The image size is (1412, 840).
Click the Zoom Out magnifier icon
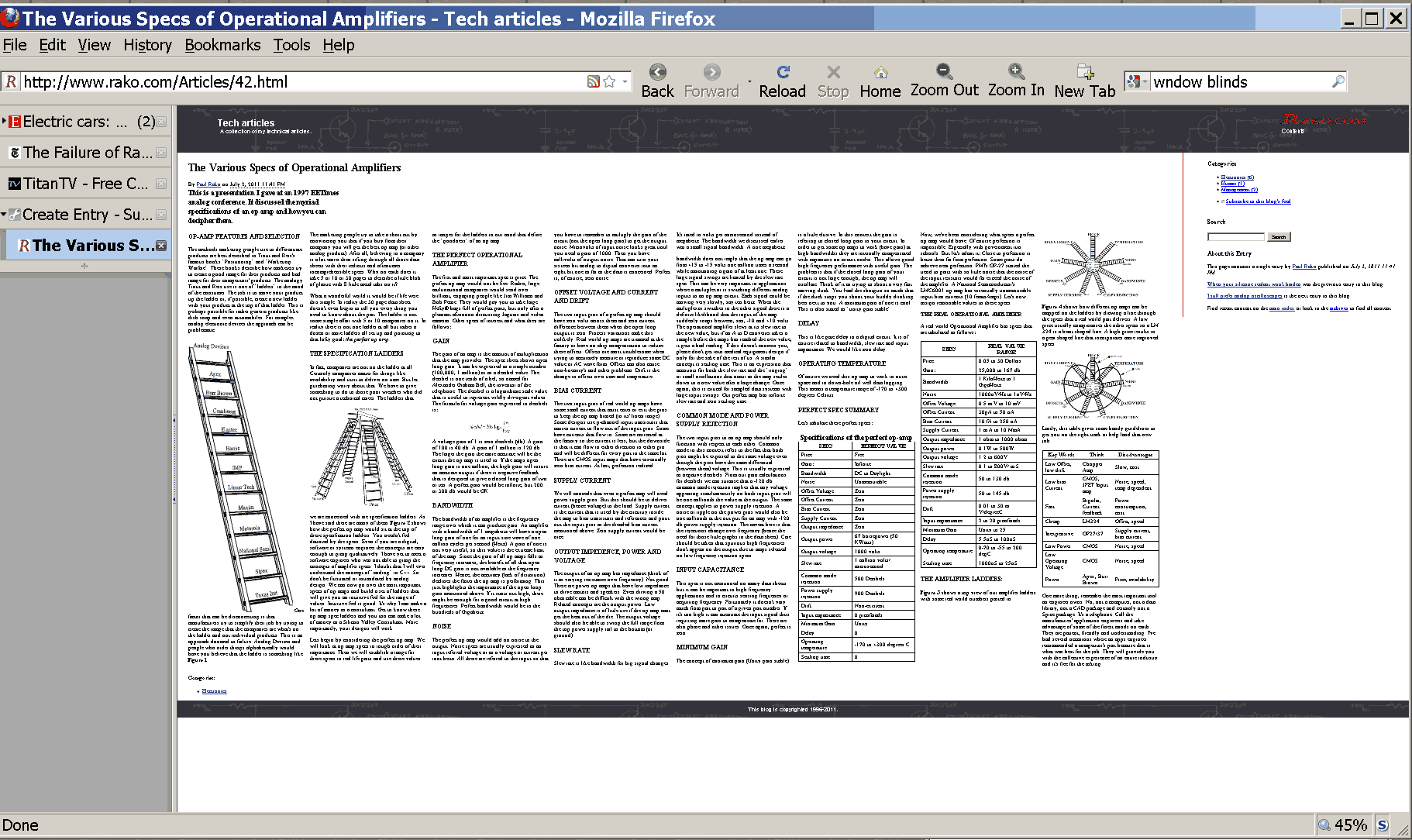944,71
